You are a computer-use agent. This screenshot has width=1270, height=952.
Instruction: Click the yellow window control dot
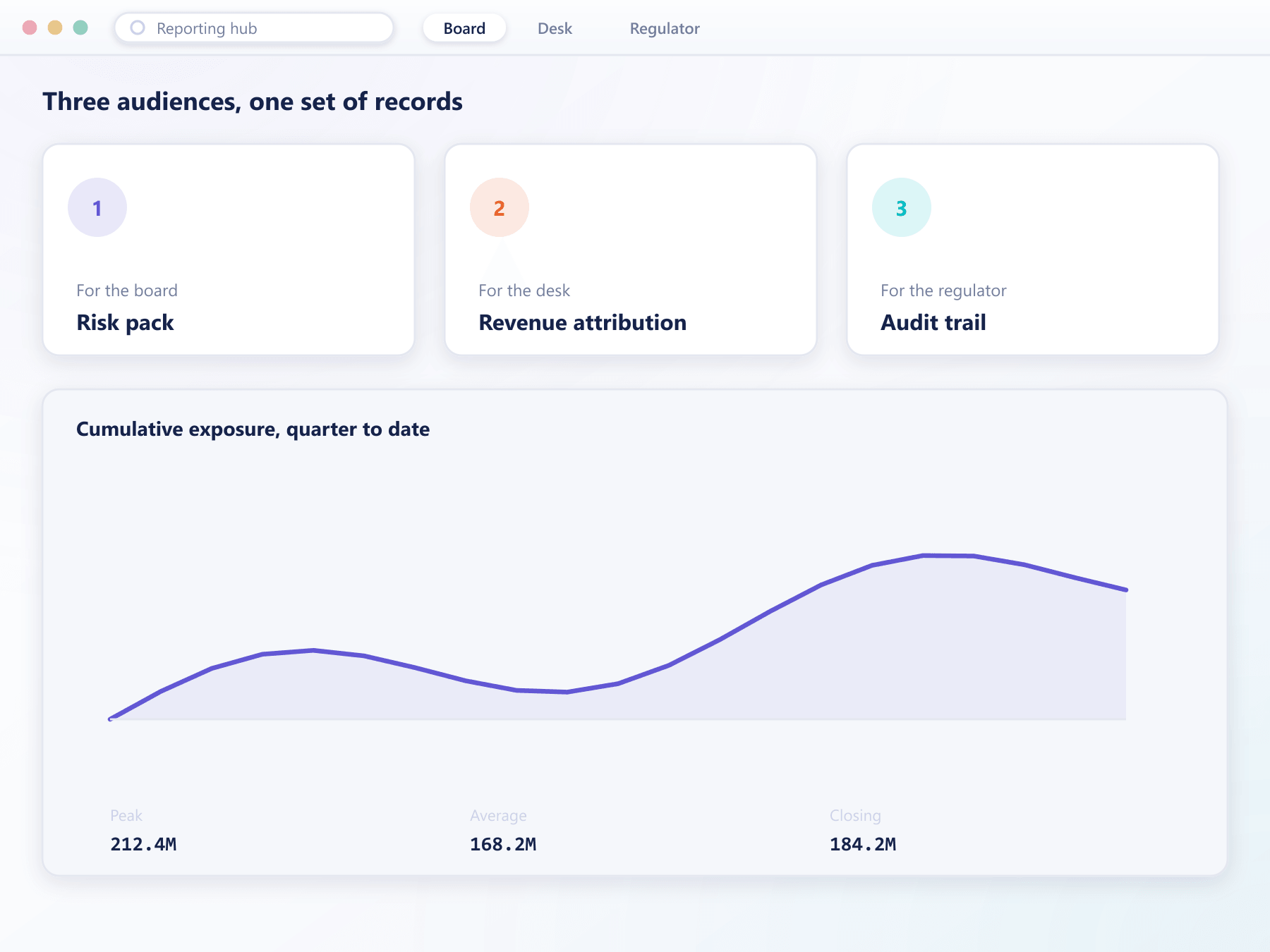pos(55,28)
